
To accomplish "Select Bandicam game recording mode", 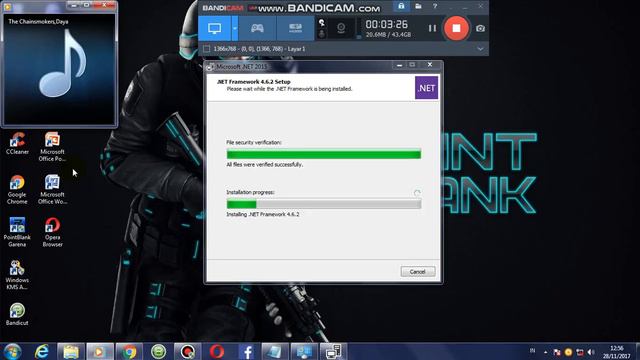I will pyautogui.click(x=257, y=28).
